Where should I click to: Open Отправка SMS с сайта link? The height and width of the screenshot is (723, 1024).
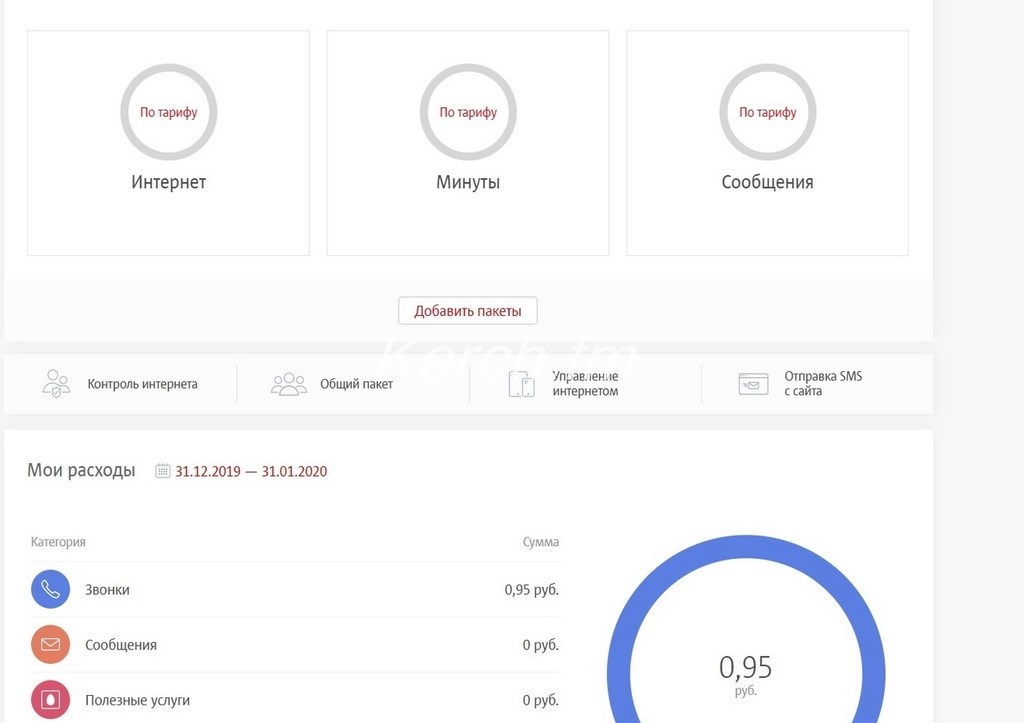pos(822,384)
